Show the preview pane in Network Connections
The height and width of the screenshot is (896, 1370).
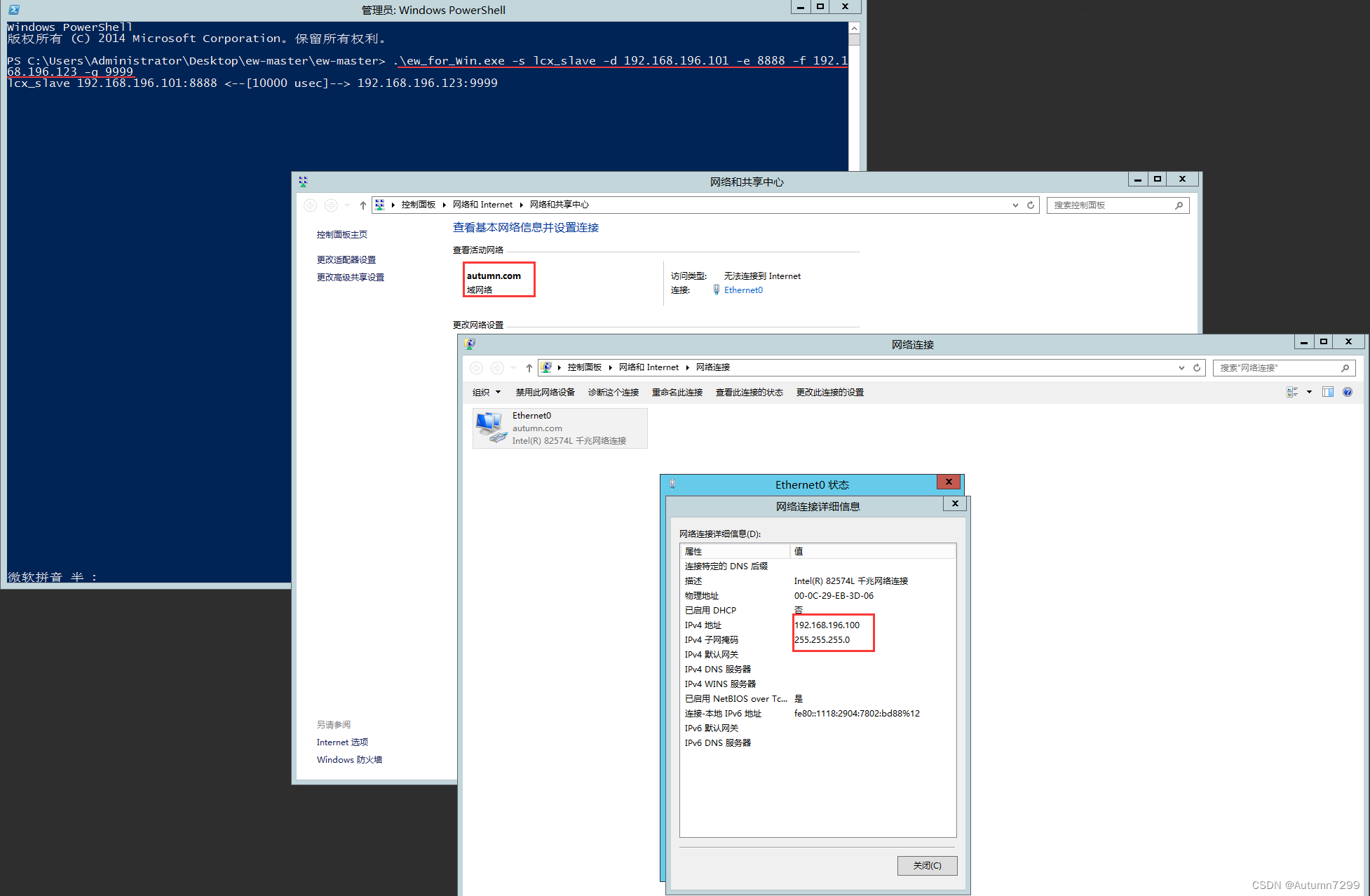pos(1328,393)
